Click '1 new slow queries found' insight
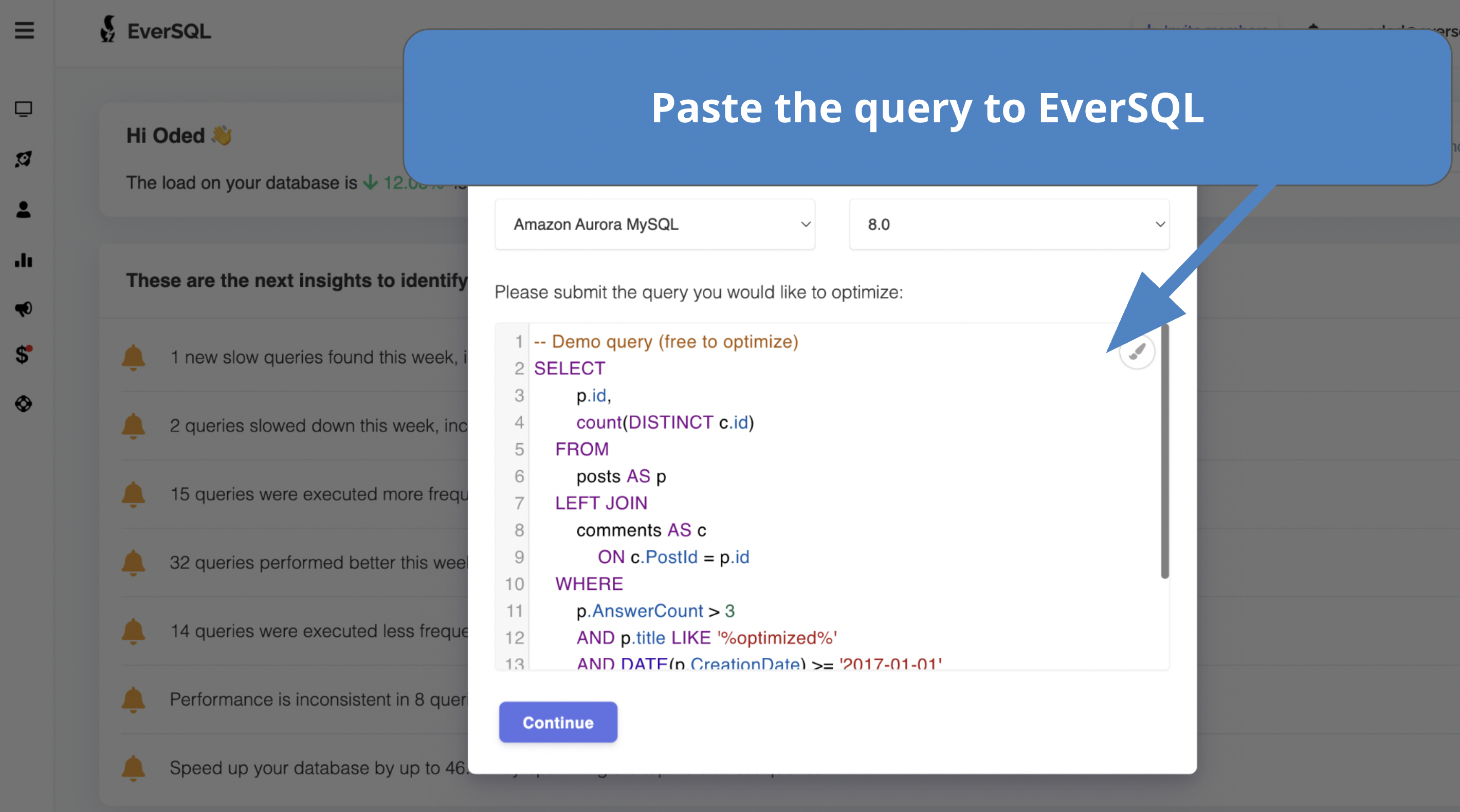The image size is (1460, 812). (319, 358)
